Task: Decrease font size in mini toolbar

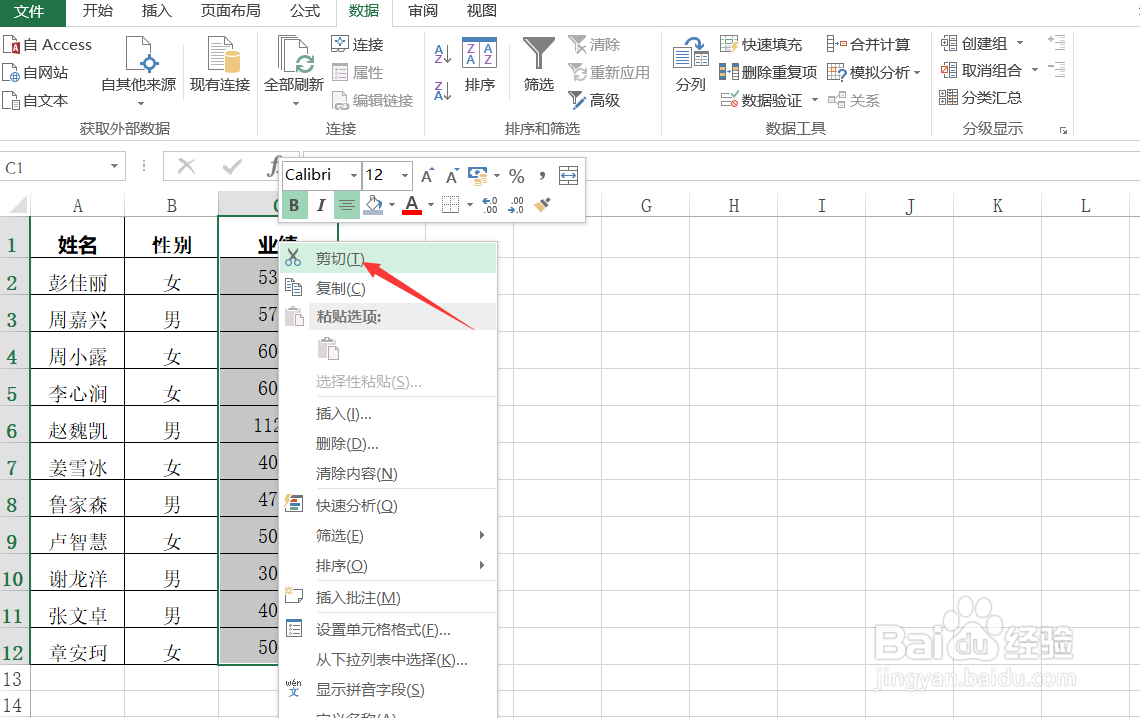Action: 451,176
